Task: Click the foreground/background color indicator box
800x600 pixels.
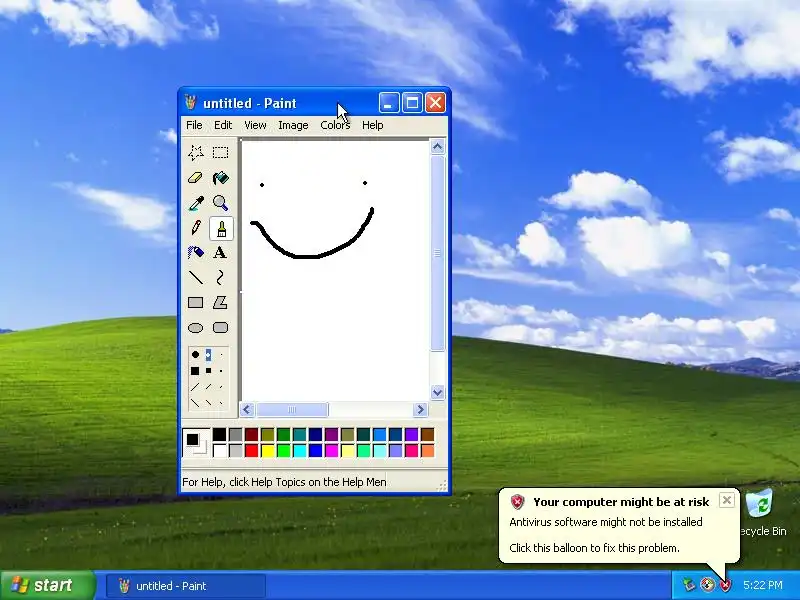Action: (x=196, y=442)
